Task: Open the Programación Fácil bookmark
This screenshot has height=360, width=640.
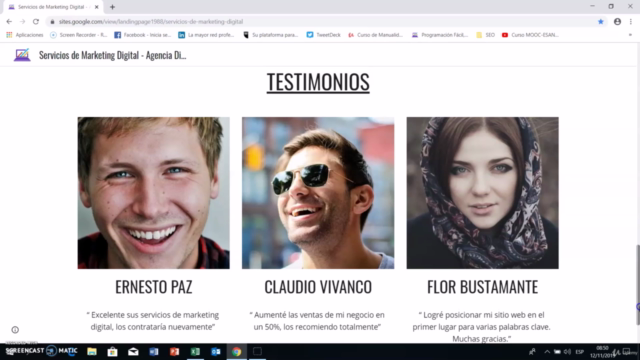Action: (x=440, y=35)
